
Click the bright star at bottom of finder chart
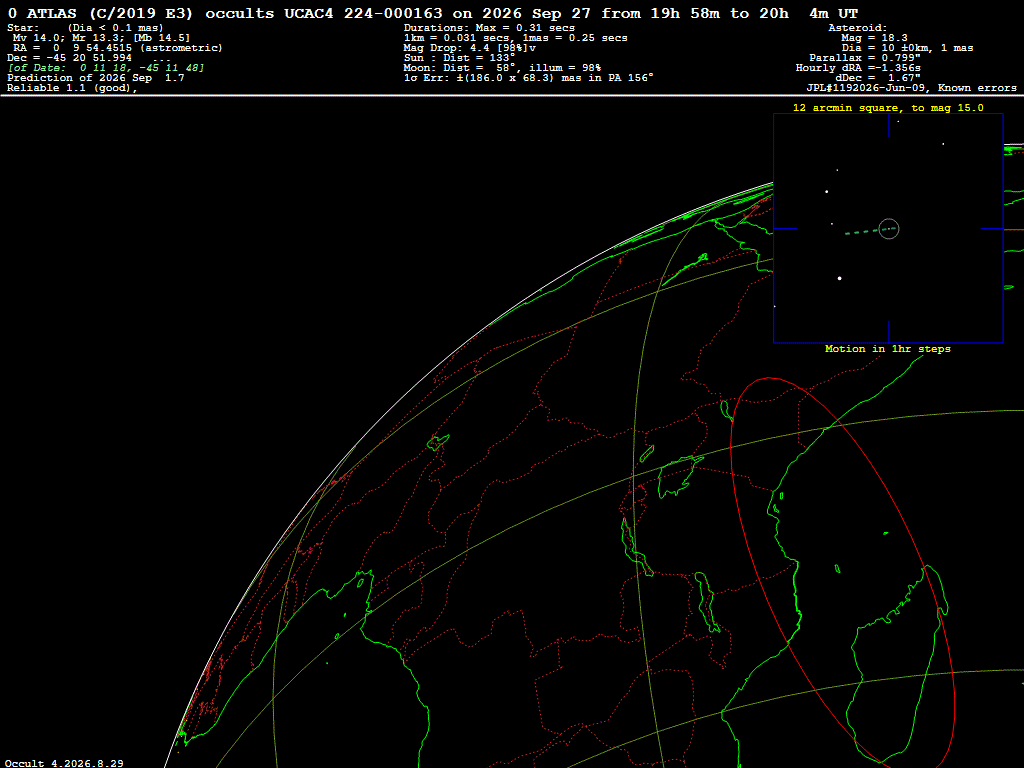(x=840, y=278)
